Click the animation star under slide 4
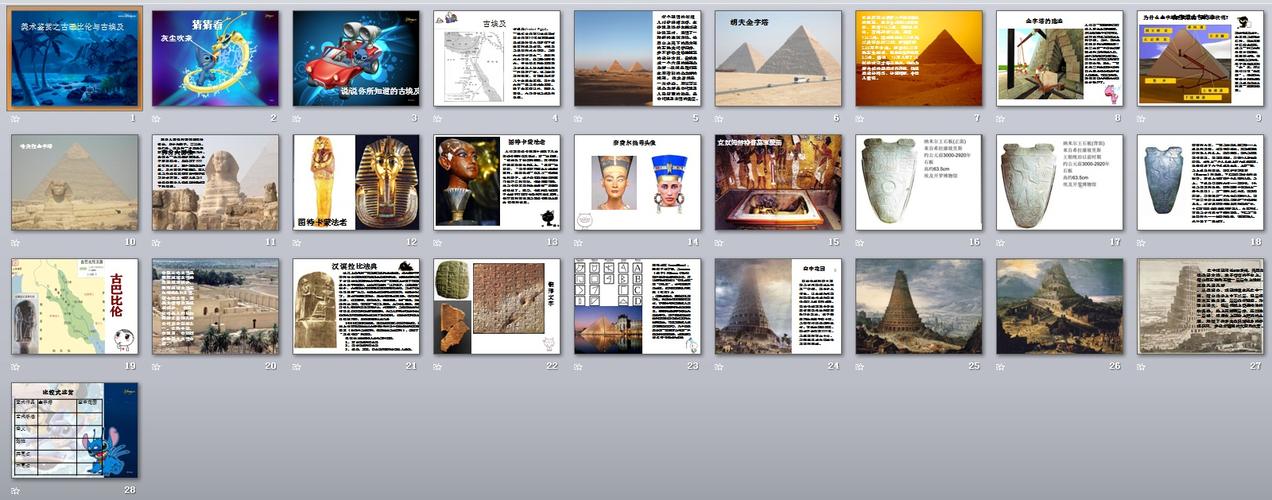The image size is (1272, 500). point(438,118)
